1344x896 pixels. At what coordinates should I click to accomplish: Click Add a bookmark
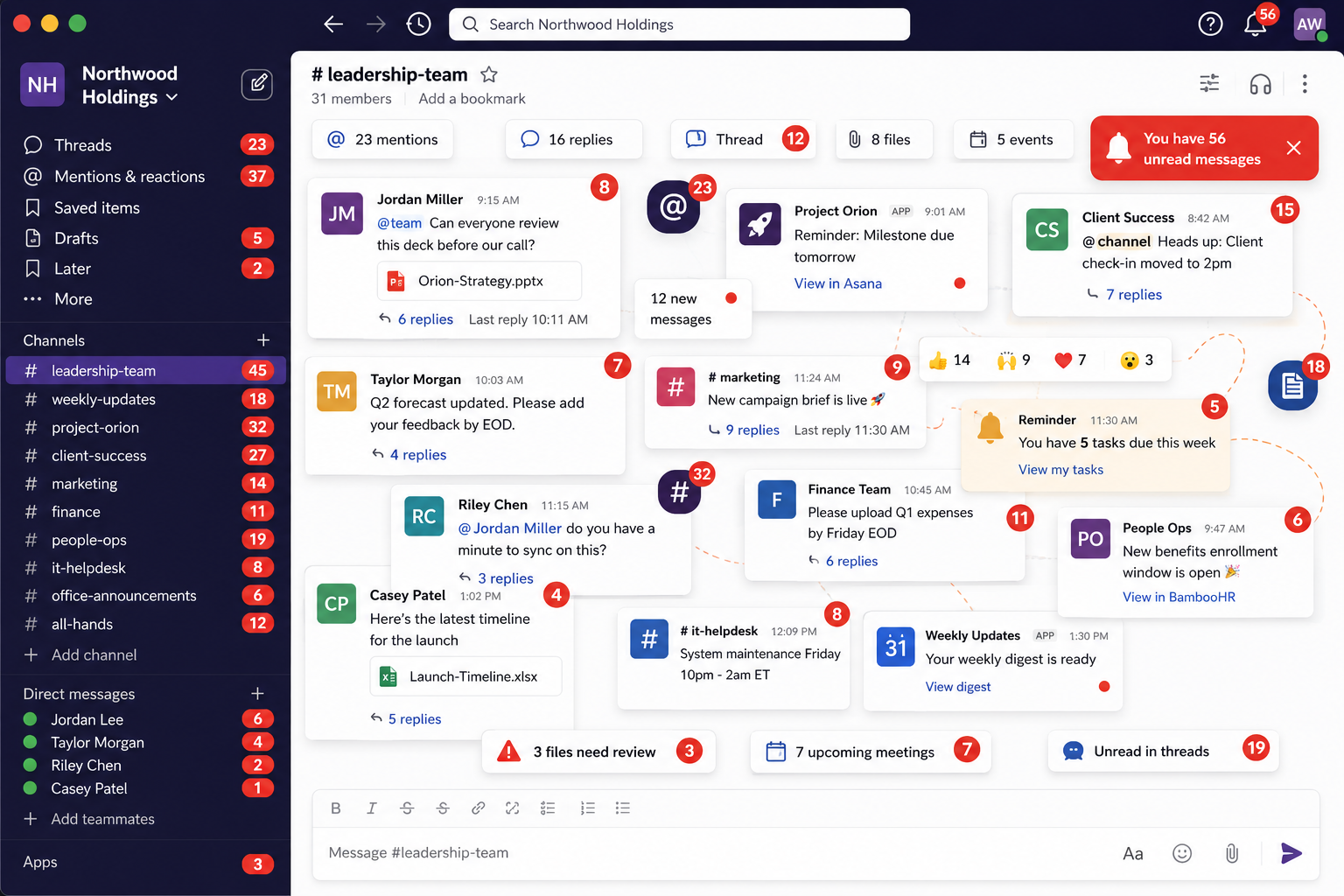pyautogui.click(x=472, y=99)
